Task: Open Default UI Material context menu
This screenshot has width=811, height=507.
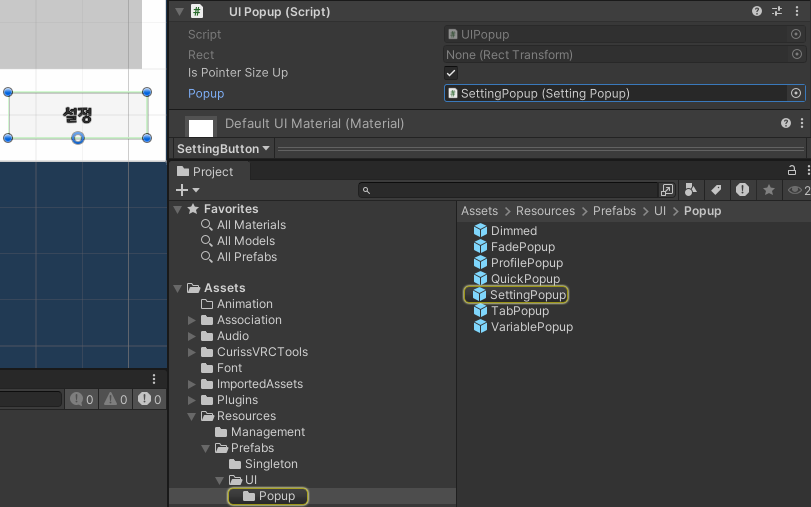Action: tap(802, 123)
